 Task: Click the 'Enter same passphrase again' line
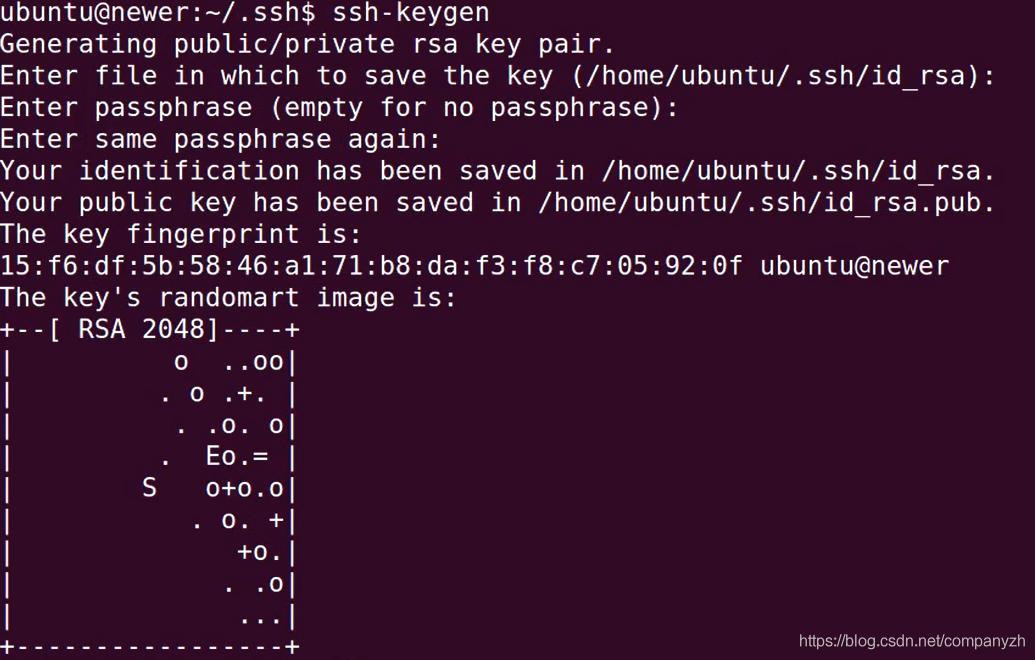click(x=220, y=140)
